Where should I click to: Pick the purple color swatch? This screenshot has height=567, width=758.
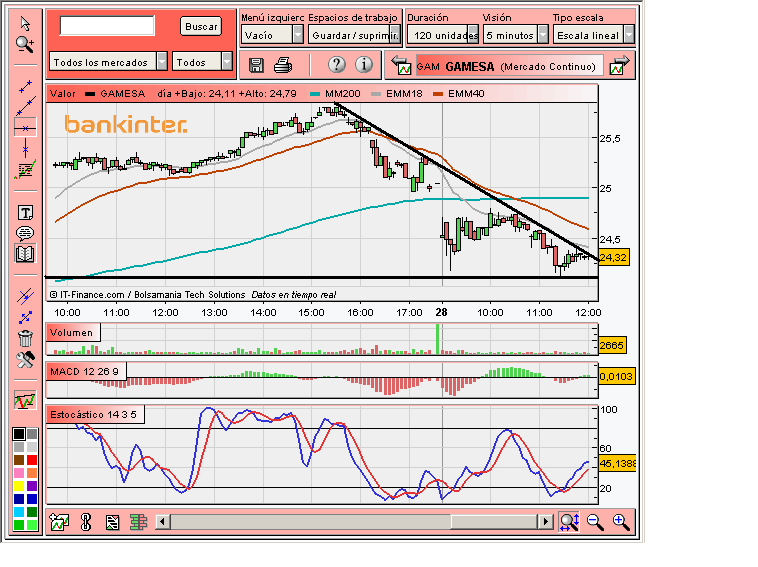click(x=32, y=485)
